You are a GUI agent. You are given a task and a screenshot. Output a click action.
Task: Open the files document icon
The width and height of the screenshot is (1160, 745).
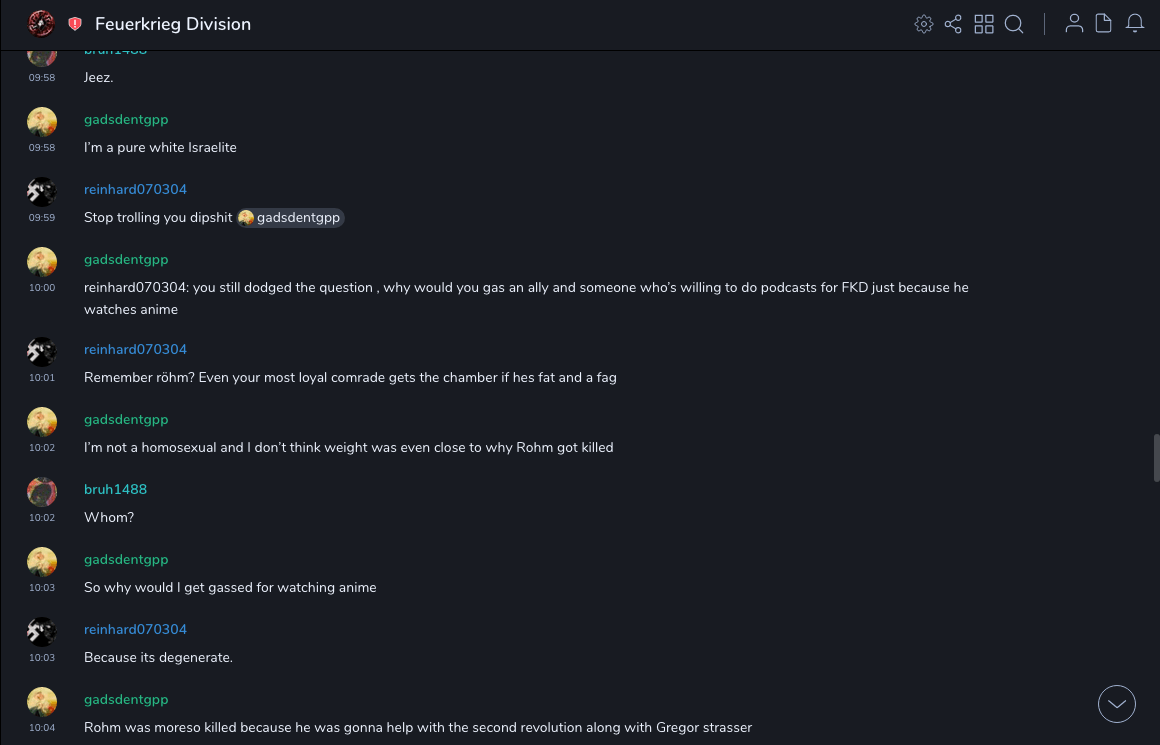[x=1104, y=24]
